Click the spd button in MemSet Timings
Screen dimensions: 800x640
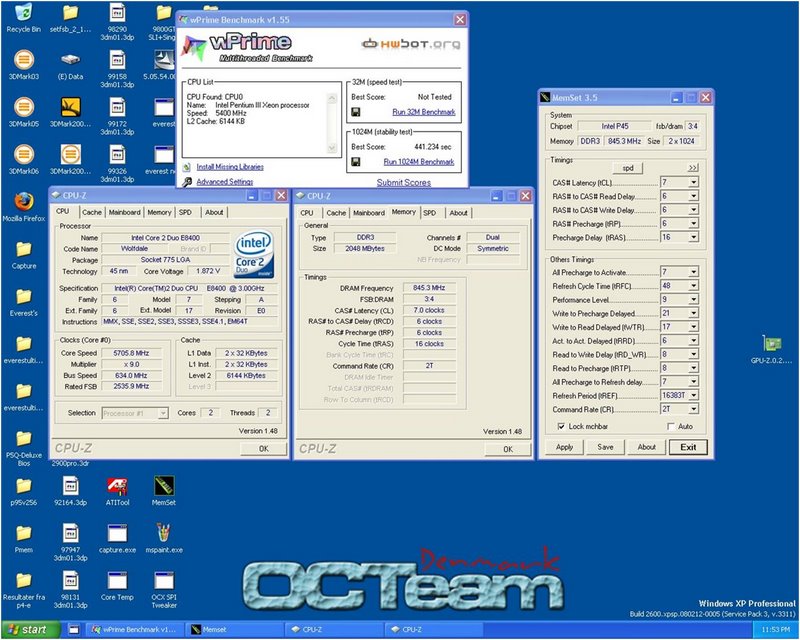click(x=628, y=168)
